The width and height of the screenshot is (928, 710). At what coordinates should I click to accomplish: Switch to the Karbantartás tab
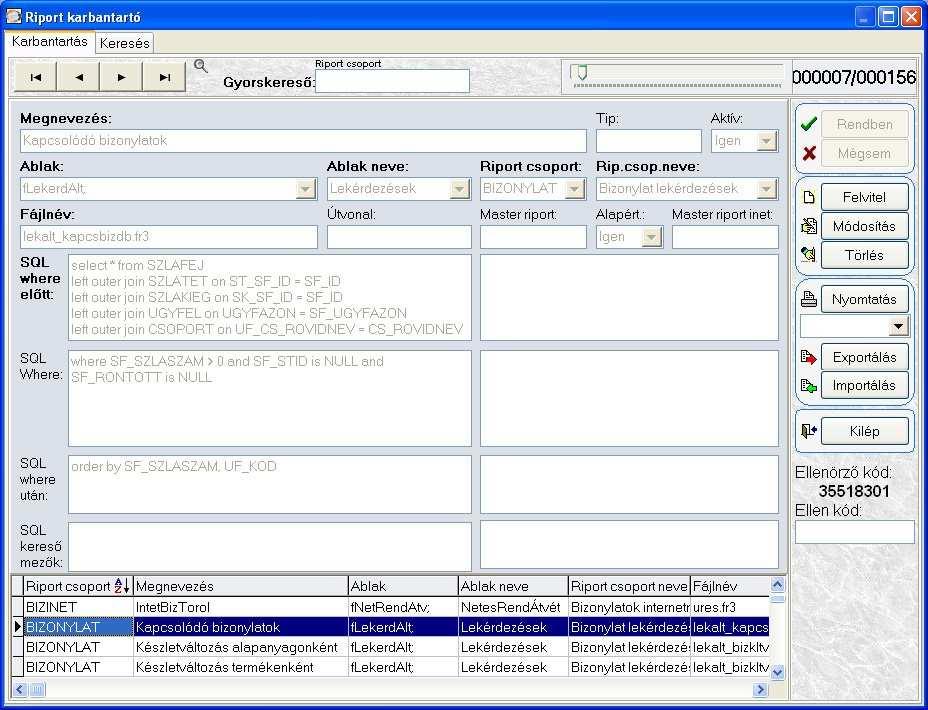coord(50,41)
